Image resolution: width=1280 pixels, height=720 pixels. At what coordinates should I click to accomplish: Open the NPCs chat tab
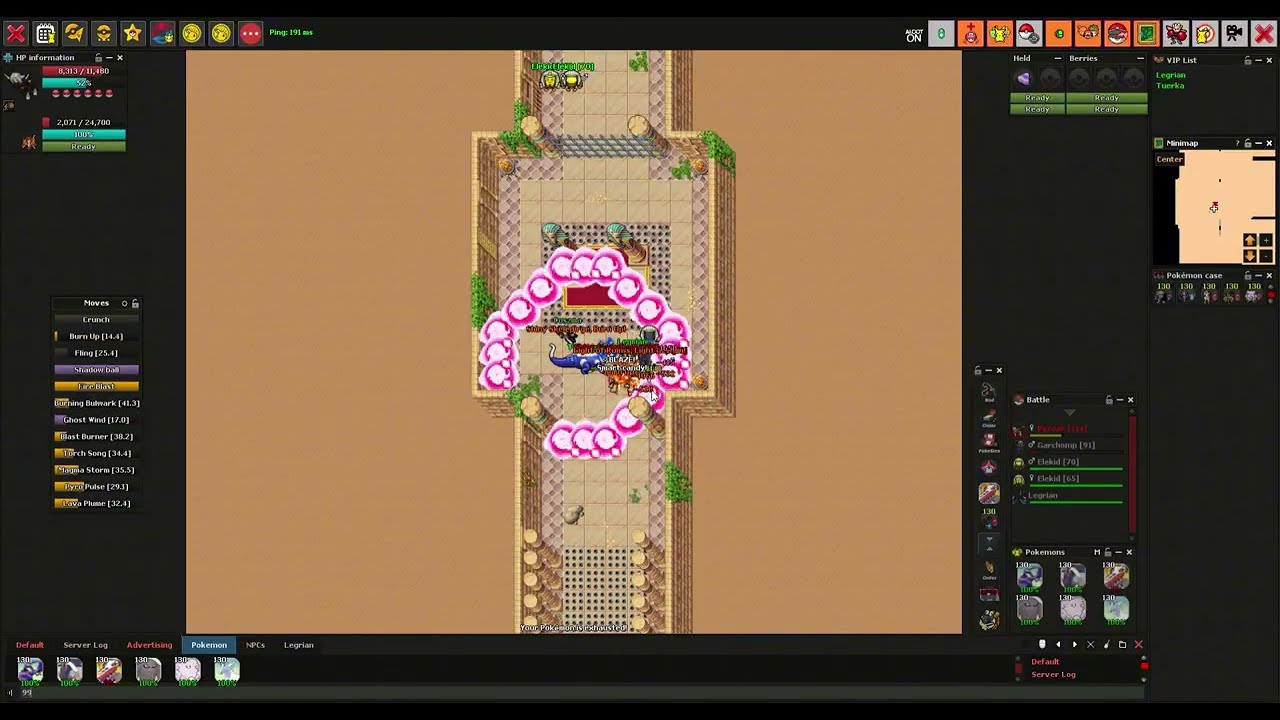click(256, 645)
